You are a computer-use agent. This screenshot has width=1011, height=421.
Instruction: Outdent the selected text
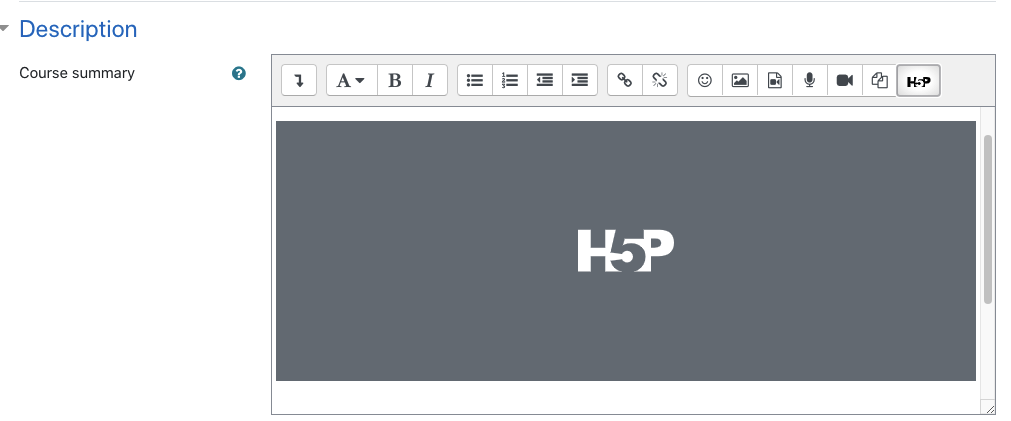coord(545,81)
